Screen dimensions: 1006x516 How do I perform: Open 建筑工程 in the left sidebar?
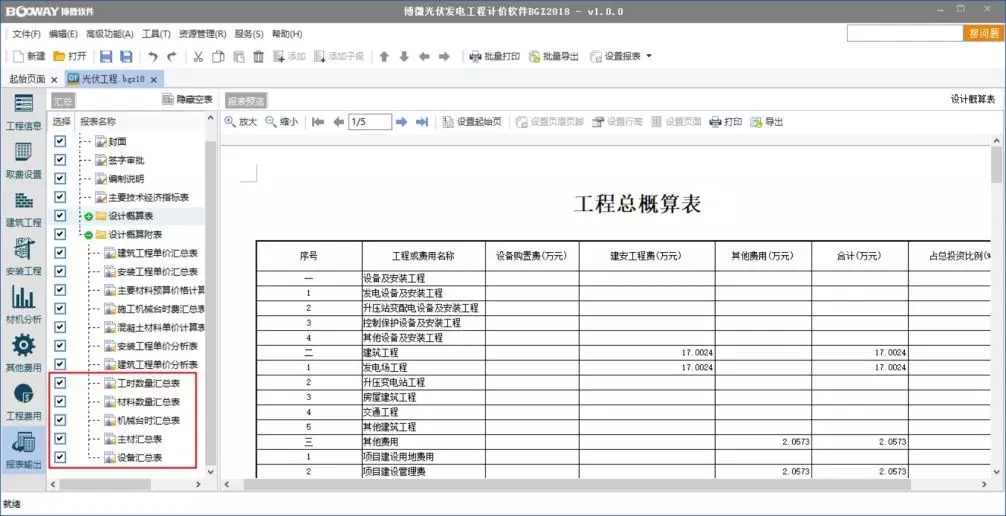pos(24,209)
